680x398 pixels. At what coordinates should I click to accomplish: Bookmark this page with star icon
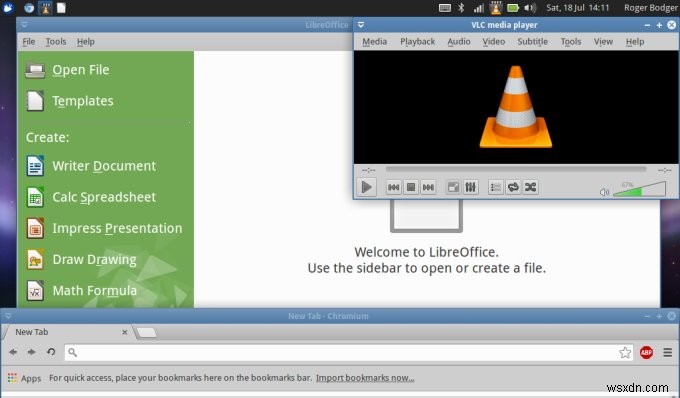(625, 352)
